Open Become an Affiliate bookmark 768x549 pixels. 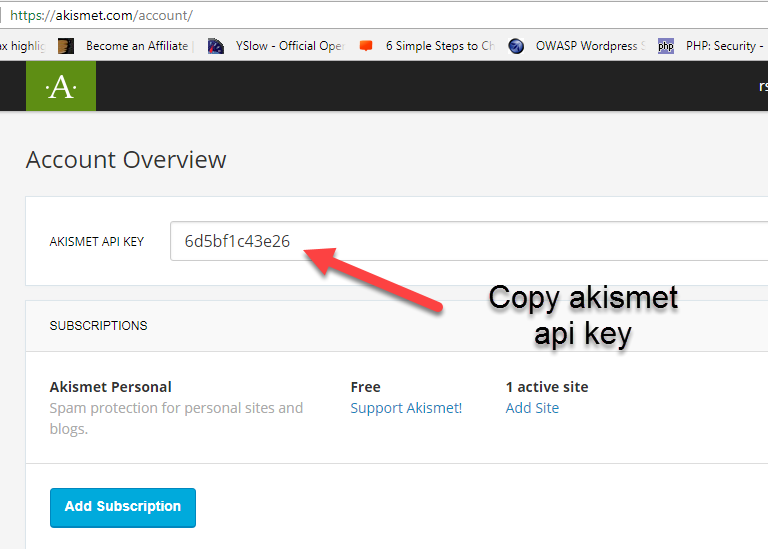coord(137,46)
